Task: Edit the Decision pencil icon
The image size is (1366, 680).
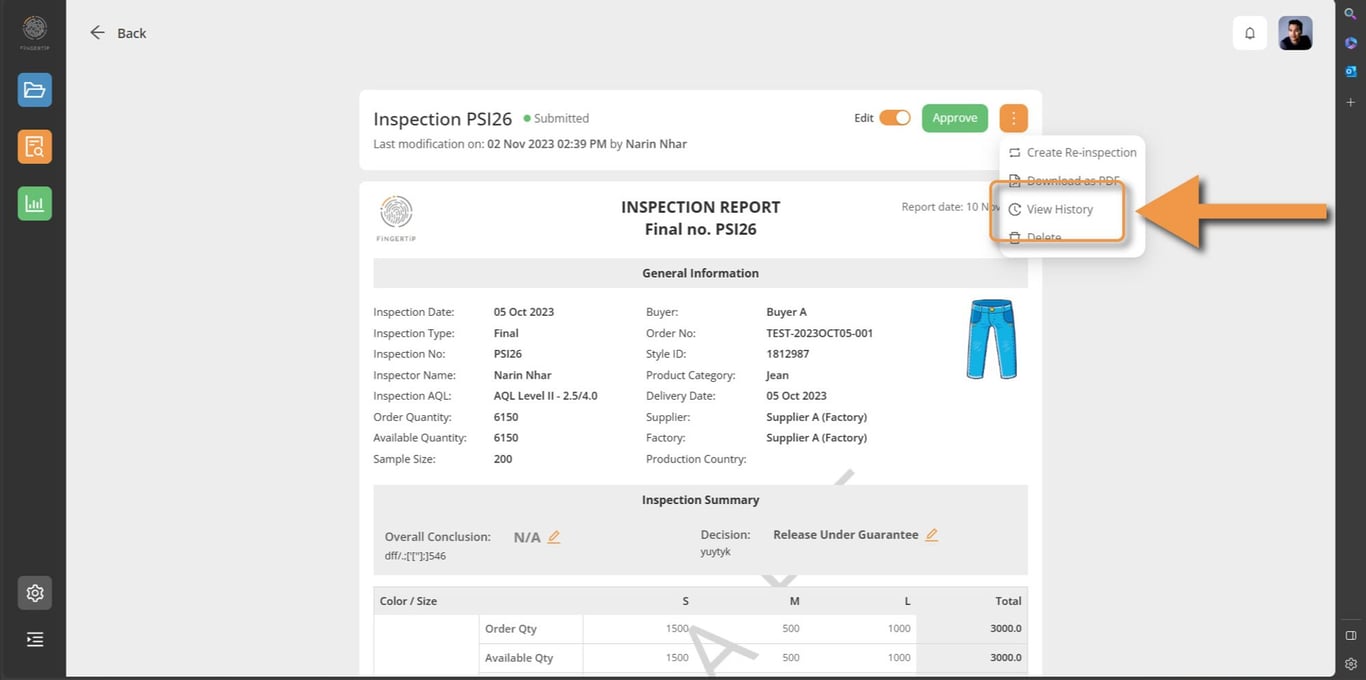Action: [x=932, y=535]
